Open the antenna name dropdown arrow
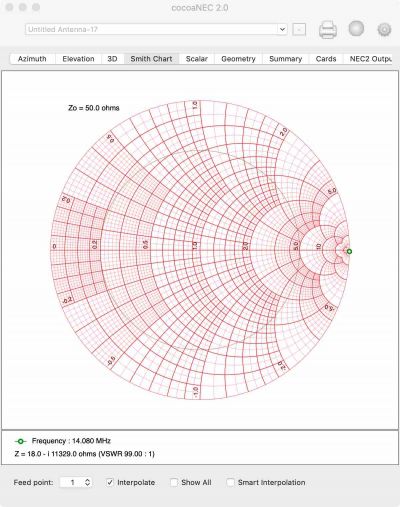This screenshot has width=400, height=507. (282, 29)
